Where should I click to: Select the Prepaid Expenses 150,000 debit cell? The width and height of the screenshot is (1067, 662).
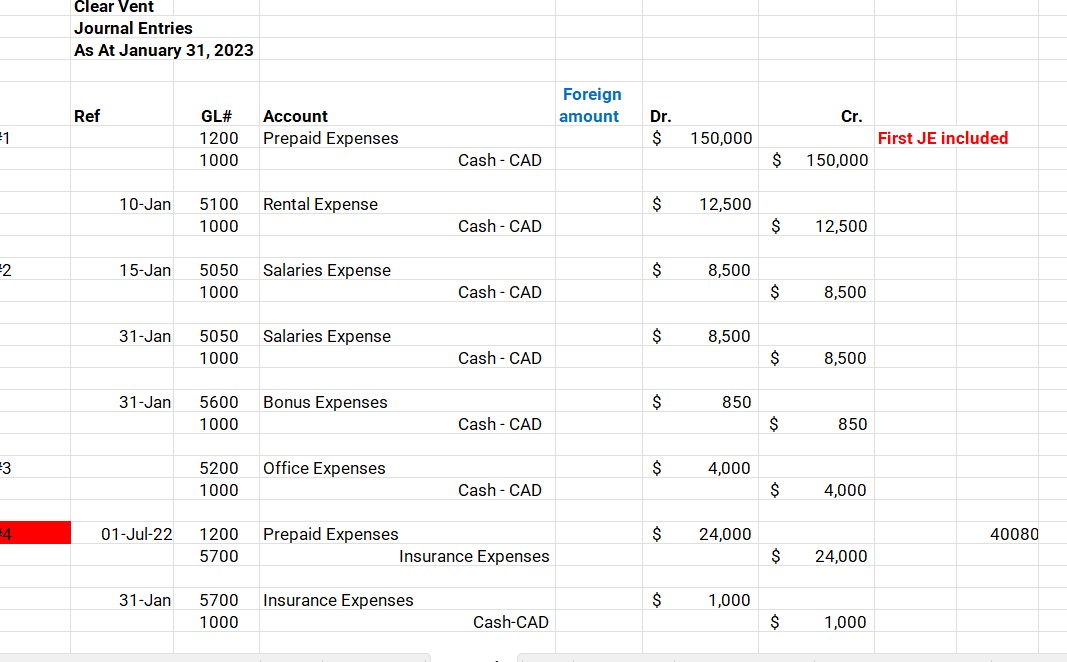click(700, 138)
